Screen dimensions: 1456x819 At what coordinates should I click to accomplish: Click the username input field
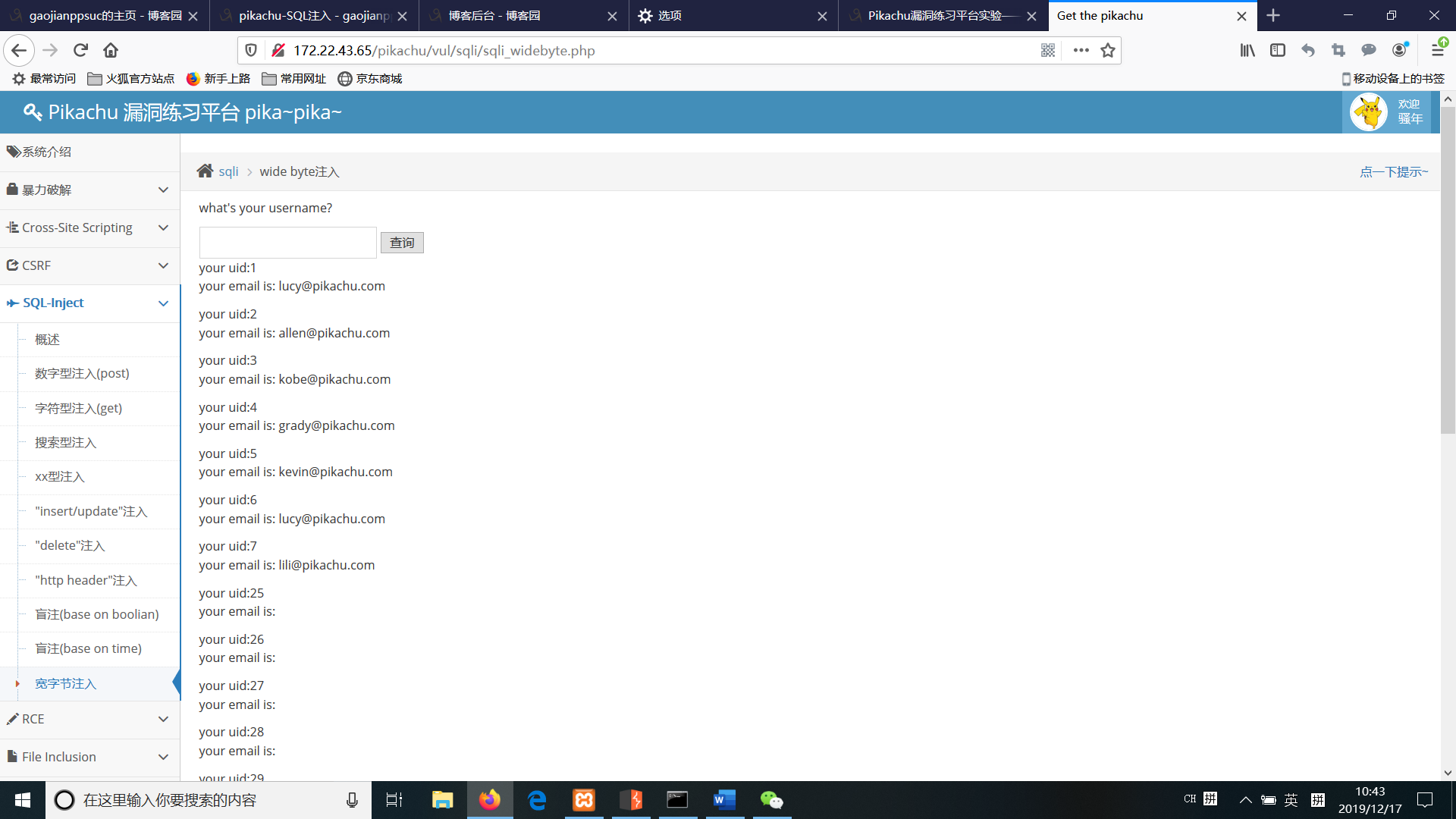tap(287, 243)
